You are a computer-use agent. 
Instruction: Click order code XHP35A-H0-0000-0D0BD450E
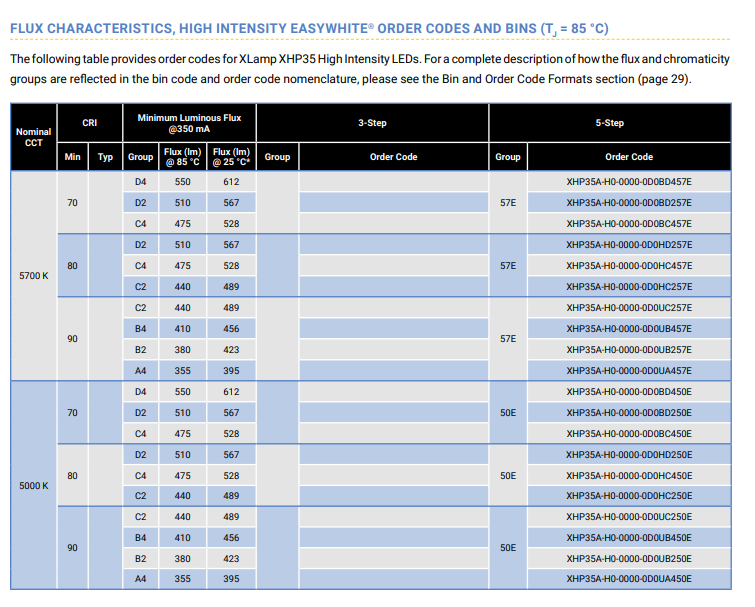(629, 392)
